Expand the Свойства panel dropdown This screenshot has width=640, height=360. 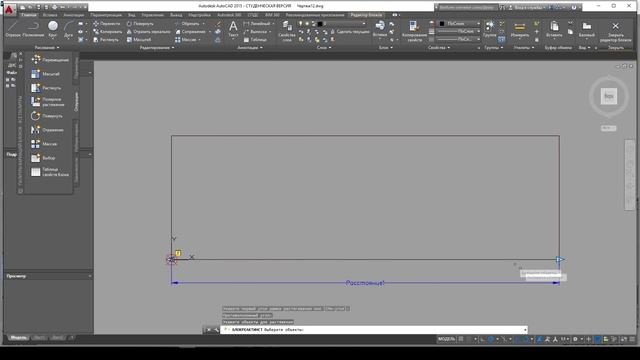pyautogui.click(x=439, y=48)
